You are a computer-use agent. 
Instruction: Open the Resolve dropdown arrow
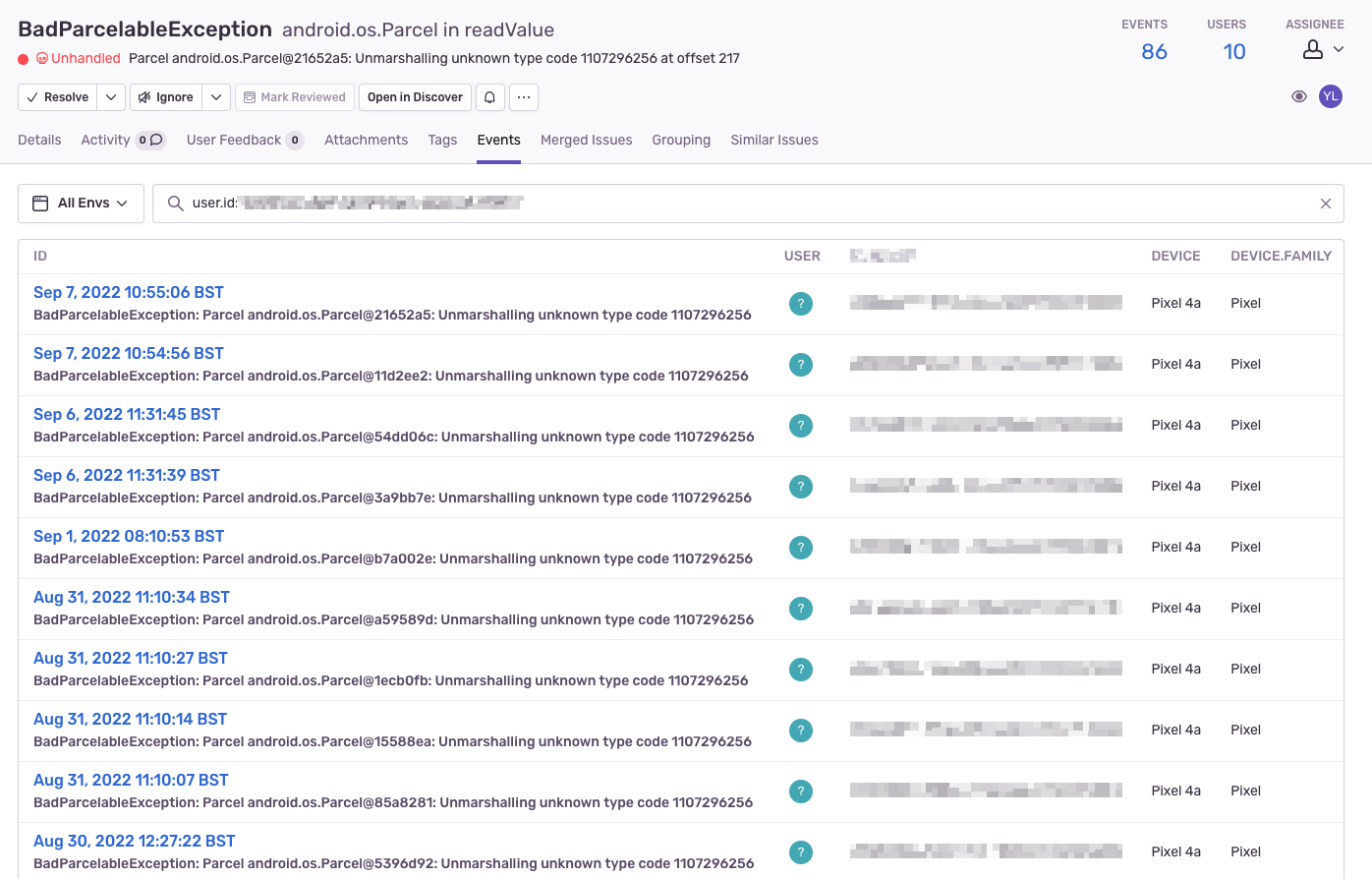click(x=111, y=96)
